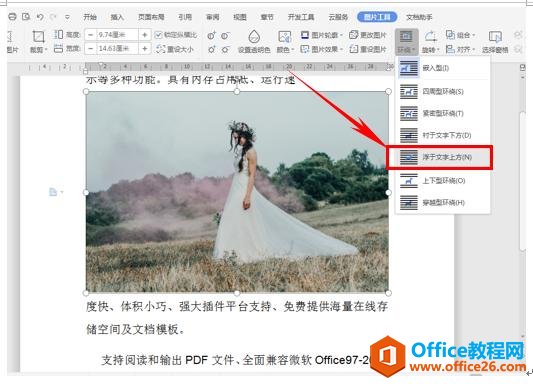Viewport: 533px width, 384px height.
Task: Open the 审阅 tab
Action: [212, 17]
